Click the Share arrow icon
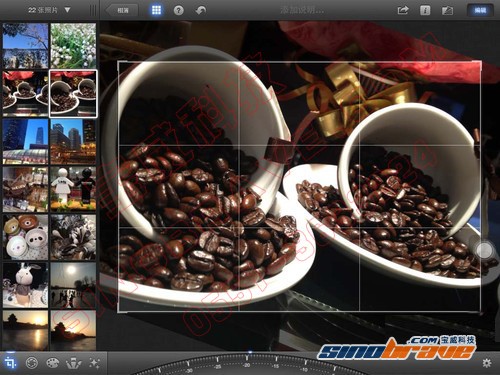Viewport: 500px width, 375px height. pos(403,10)
